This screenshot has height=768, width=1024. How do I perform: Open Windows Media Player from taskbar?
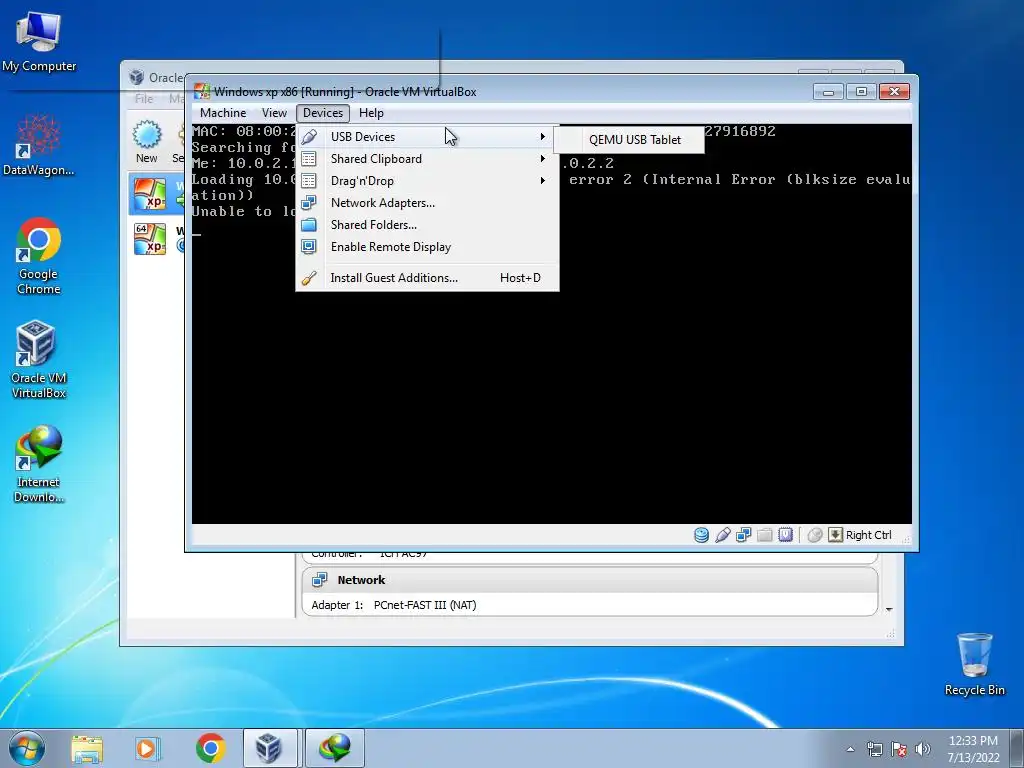[147, 748]
